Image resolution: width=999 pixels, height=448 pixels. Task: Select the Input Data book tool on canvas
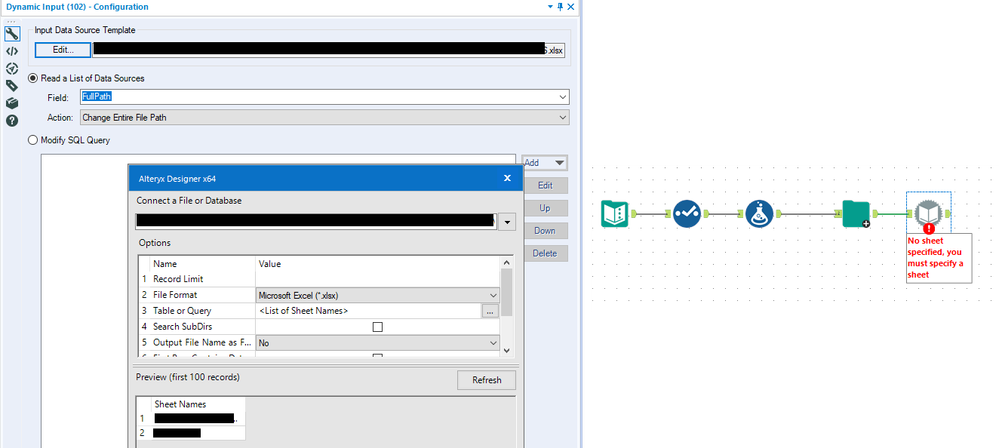[x=615, y=214]
